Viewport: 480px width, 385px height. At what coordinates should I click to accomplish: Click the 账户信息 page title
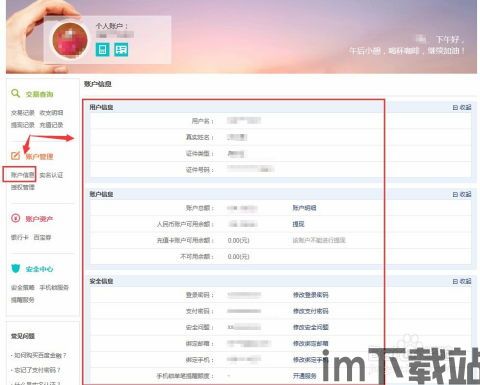[x=98, y=84]
